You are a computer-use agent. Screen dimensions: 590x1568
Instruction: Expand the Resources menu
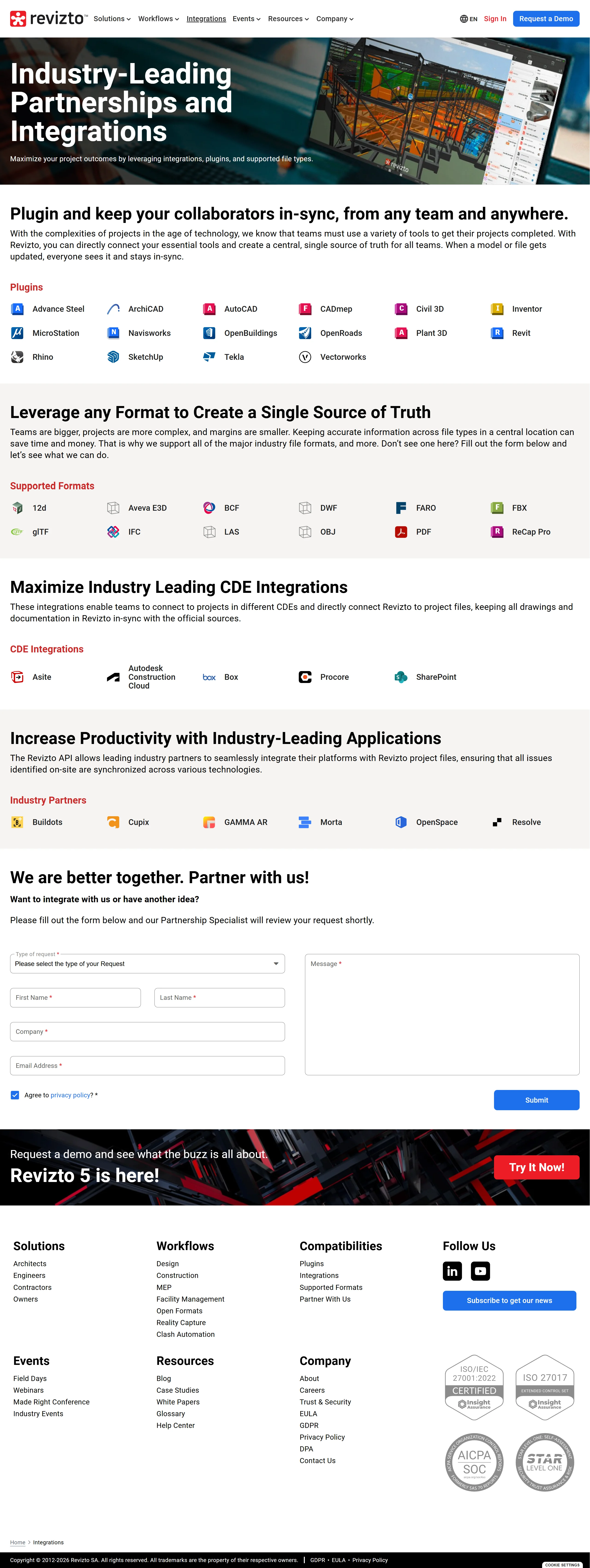coord(288,19)
